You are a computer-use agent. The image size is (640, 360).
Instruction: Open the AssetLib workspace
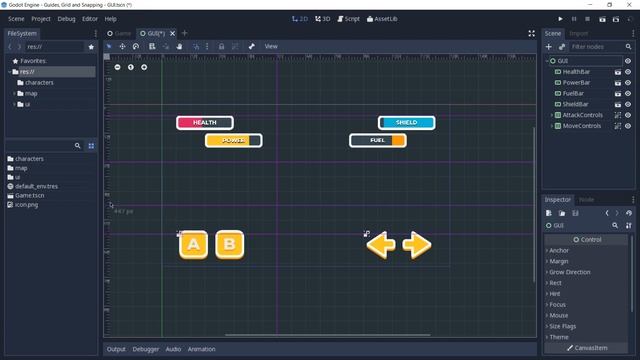click(382, 19)
